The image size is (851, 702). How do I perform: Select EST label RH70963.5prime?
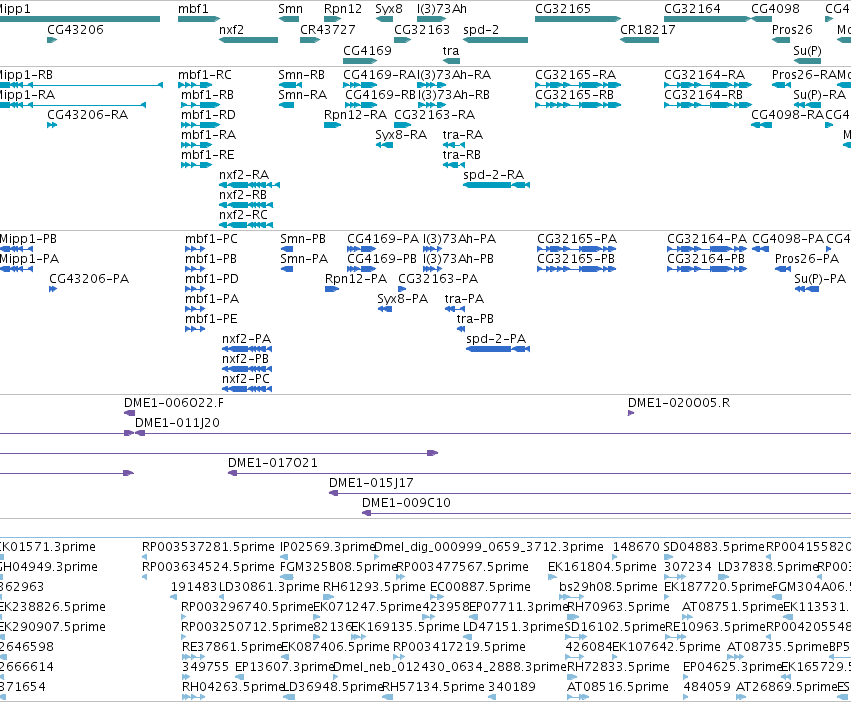tap(618, 606)
